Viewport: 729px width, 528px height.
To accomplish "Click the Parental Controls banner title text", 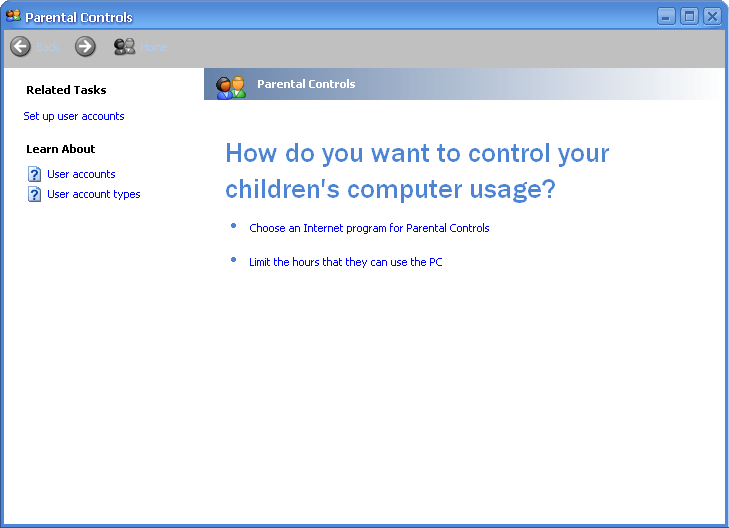I will (306, 84).
